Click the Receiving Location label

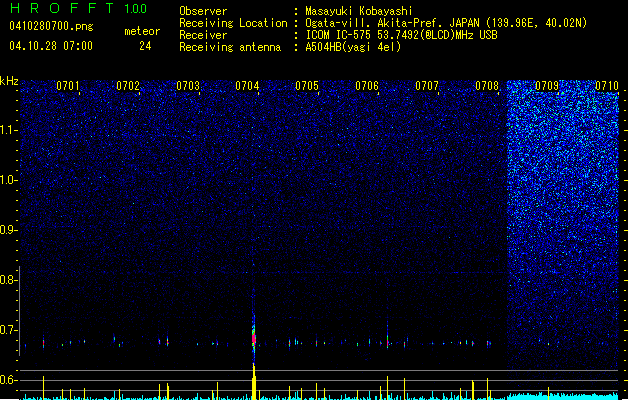(x=233, y=23)
